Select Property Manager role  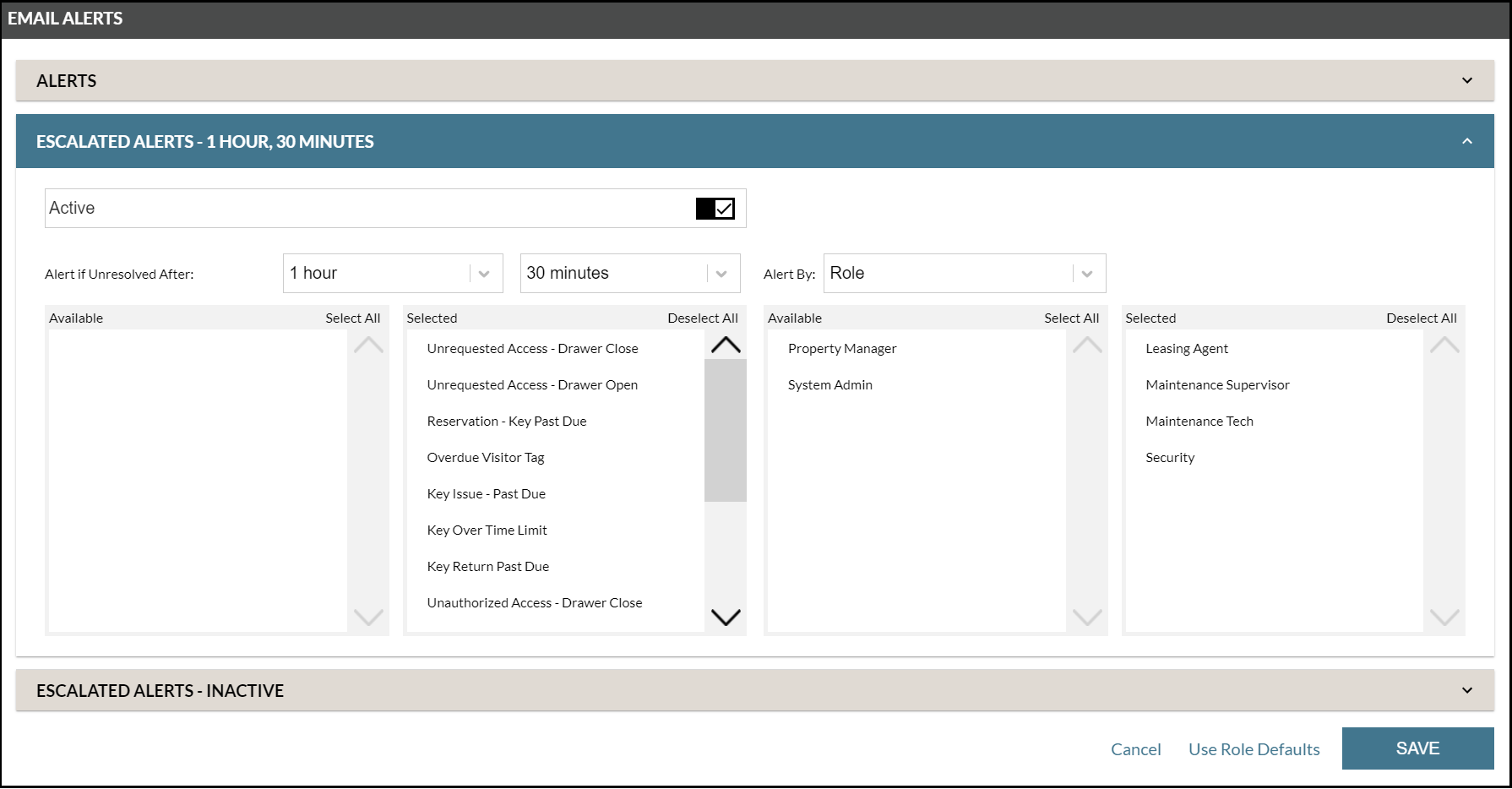tap(842, 348)
